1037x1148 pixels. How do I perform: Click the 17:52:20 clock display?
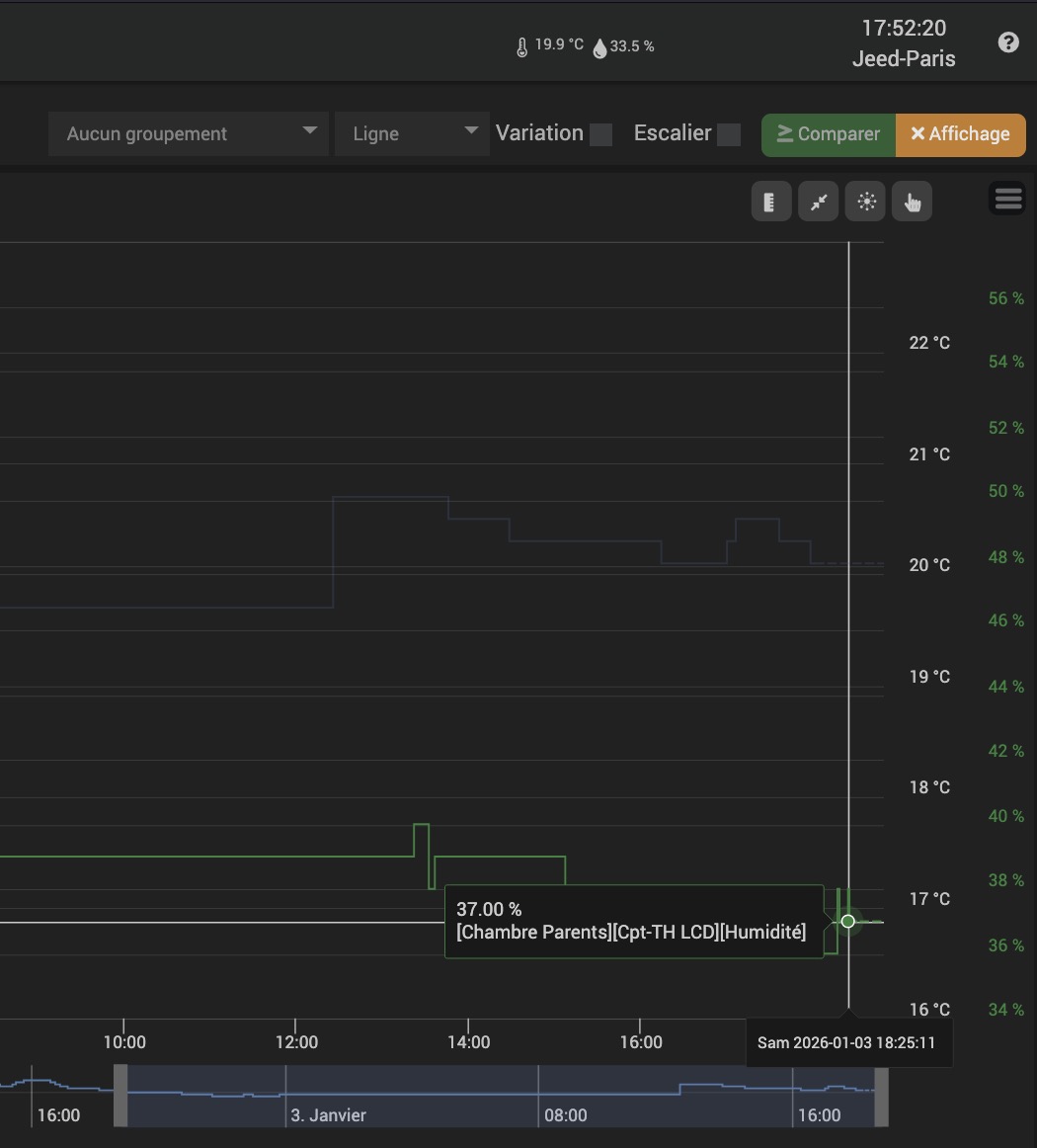coord(904,28)
